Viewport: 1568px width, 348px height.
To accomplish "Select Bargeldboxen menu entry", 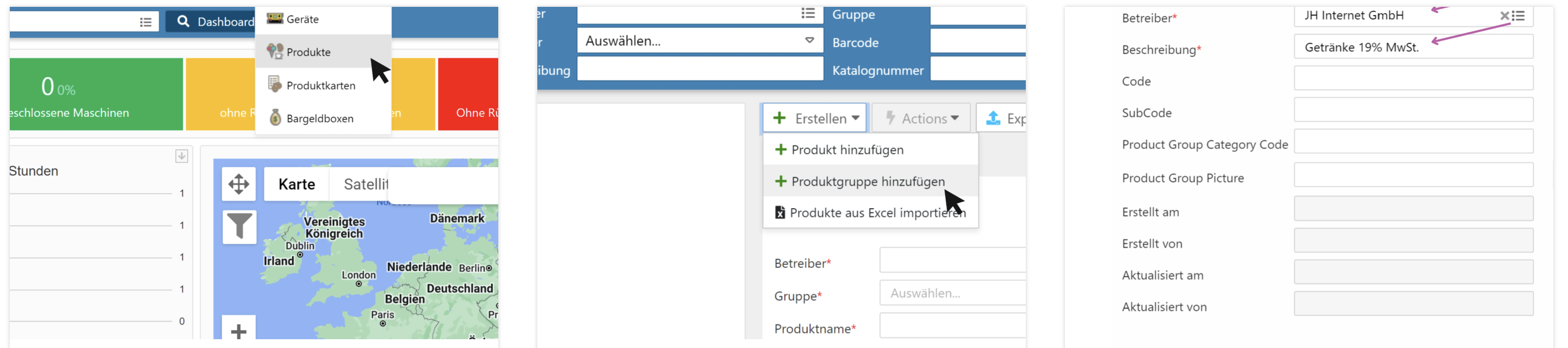I will [x=319, y=119].
